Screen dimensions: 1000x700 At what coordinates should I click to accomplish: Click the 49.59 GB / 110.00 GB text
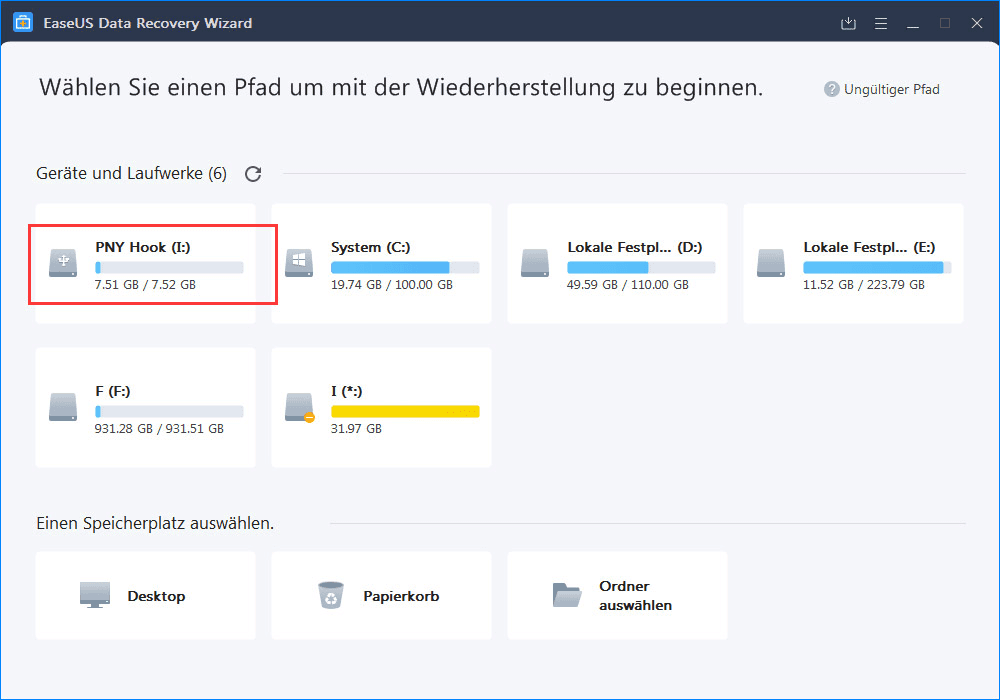pyautogui.click(x=628, y=285)
